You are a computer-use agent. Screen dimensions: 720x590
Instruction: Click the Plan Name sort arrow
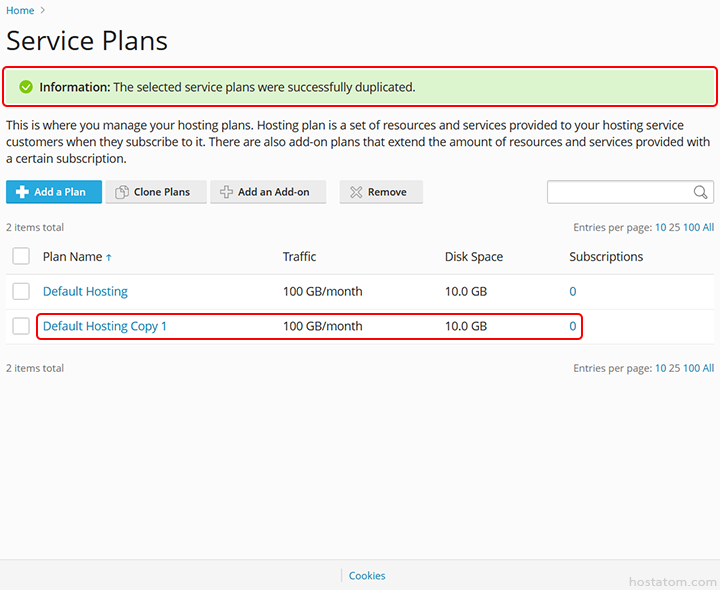(x=109, y=258)
